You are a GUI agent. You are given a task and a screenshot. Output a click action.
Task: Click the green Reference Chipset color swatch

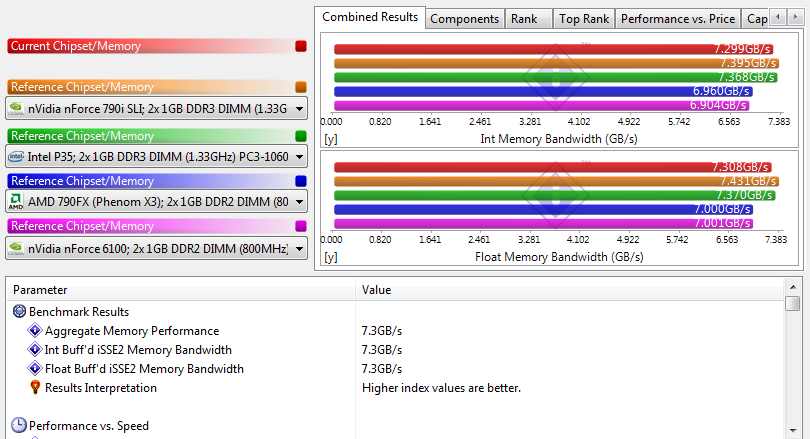301,136
